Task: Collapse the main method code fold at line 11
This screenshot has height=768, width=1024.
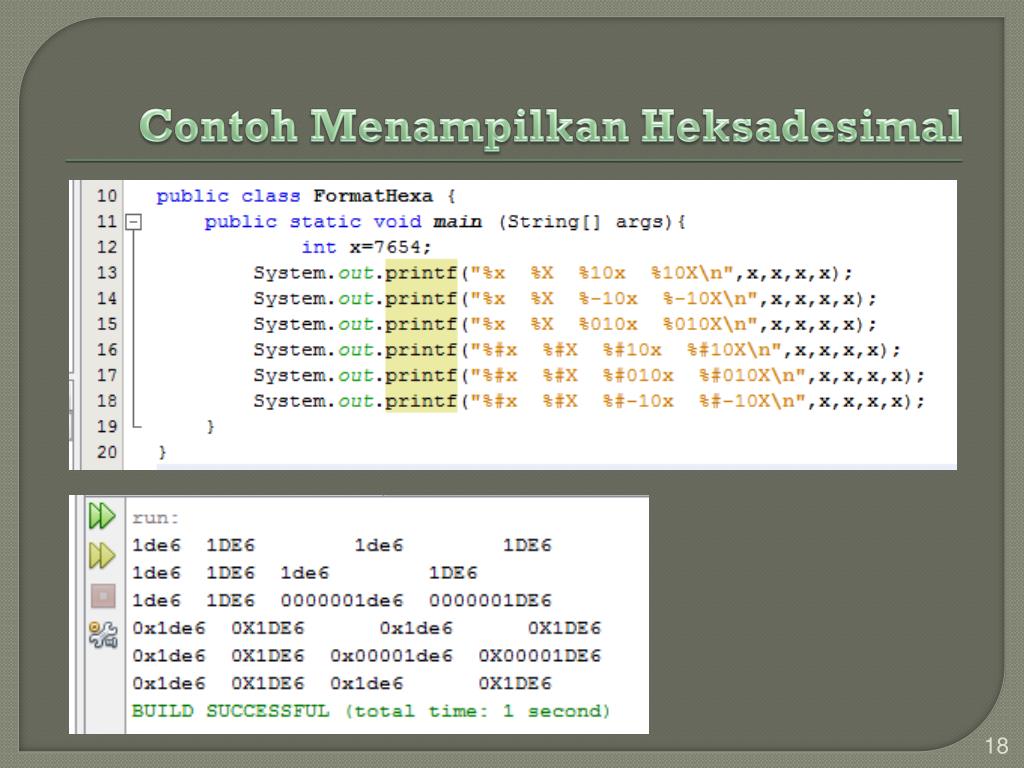Action: point(133,222)
